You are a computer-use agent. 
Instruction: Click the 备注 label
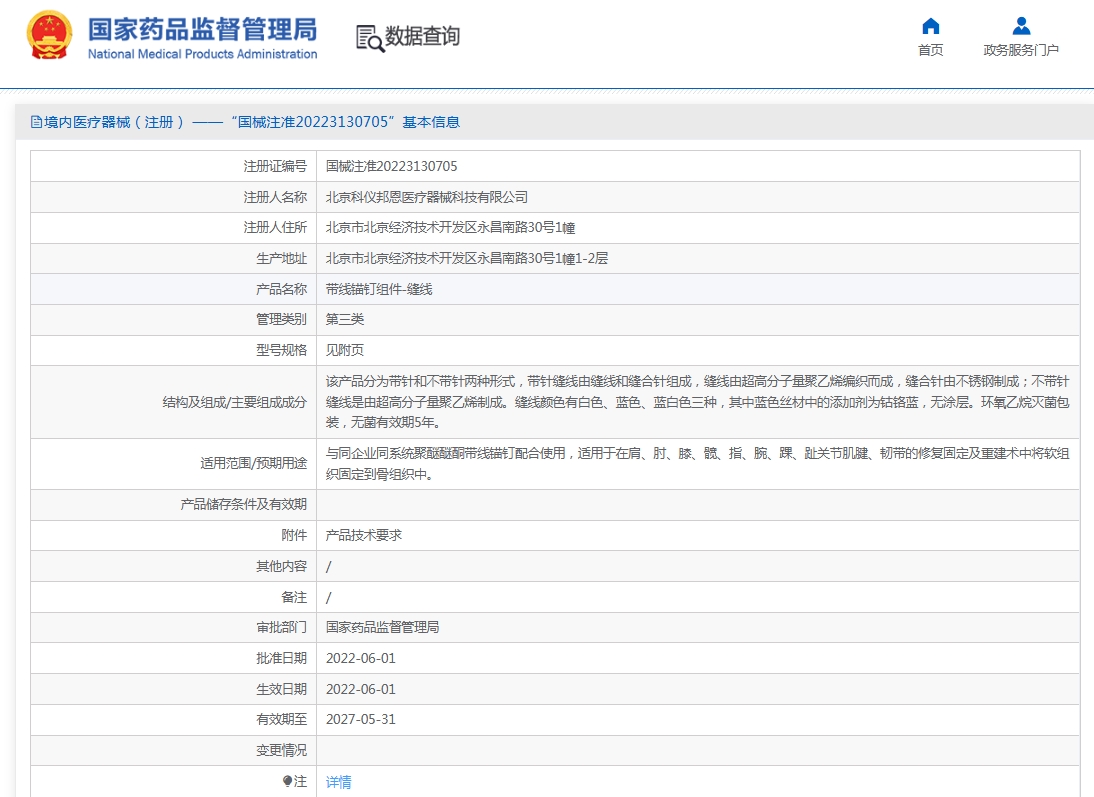[x=294, y=597]
